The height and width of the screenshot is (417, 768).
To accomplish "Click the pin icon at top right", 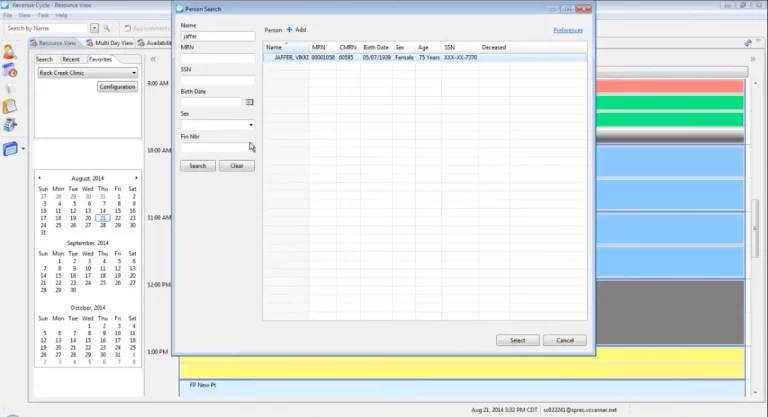I will pyautogui.click(x=748, y=43).
